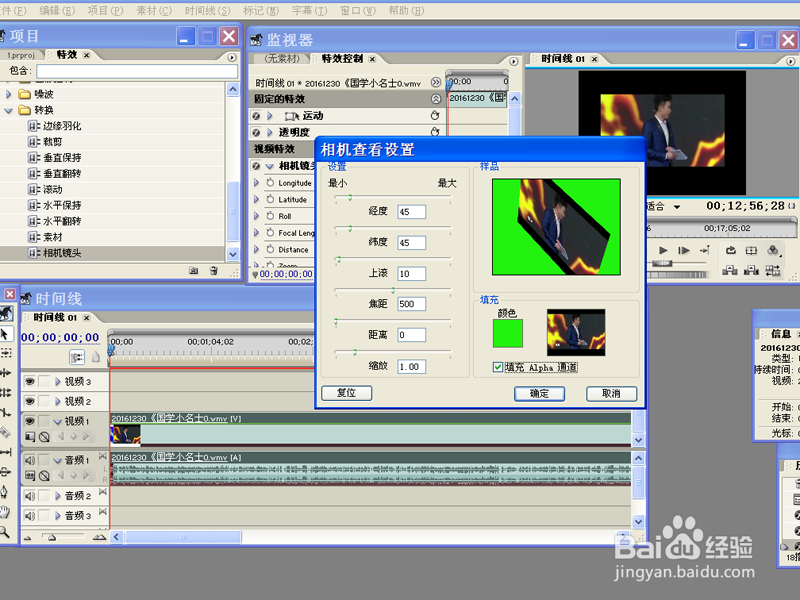Viewport: 800px width, 600px height.
Task: Open the 编辑(E) menu
Action: [x=57, y=10]
